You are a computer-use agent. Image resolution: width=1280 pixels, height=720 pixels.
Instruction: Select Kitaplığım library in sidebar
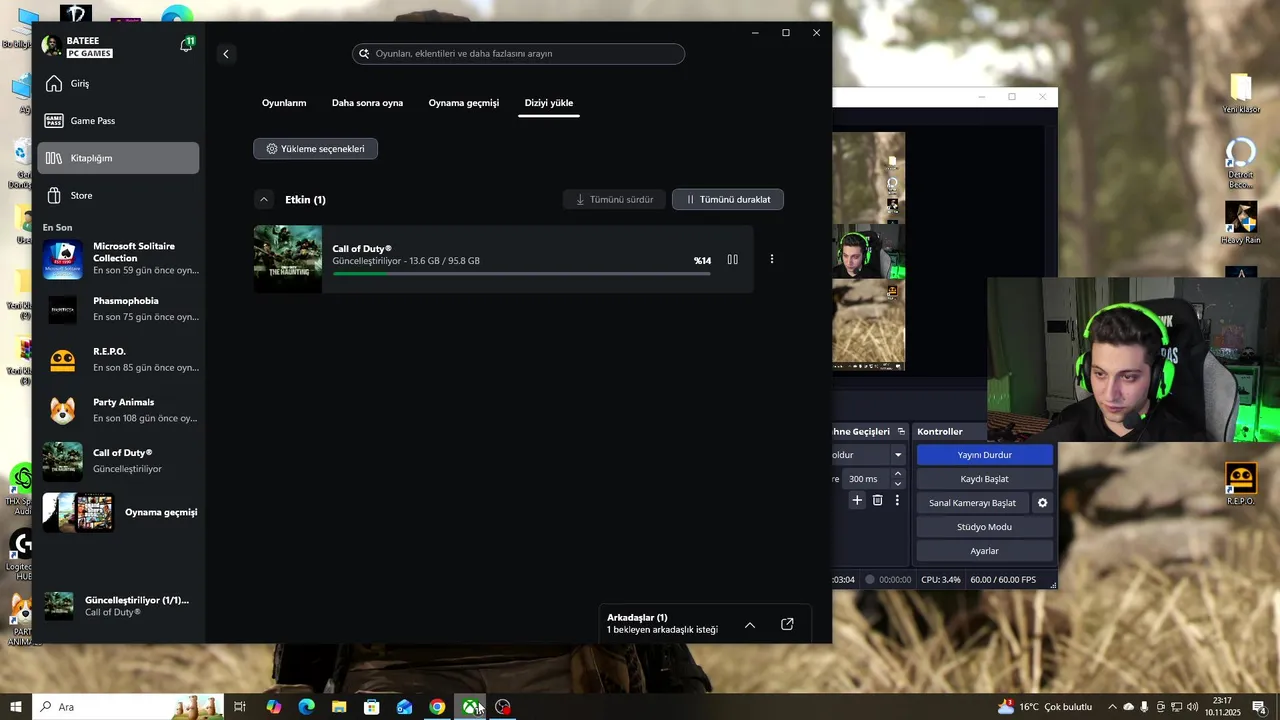(x=118, y=158)
